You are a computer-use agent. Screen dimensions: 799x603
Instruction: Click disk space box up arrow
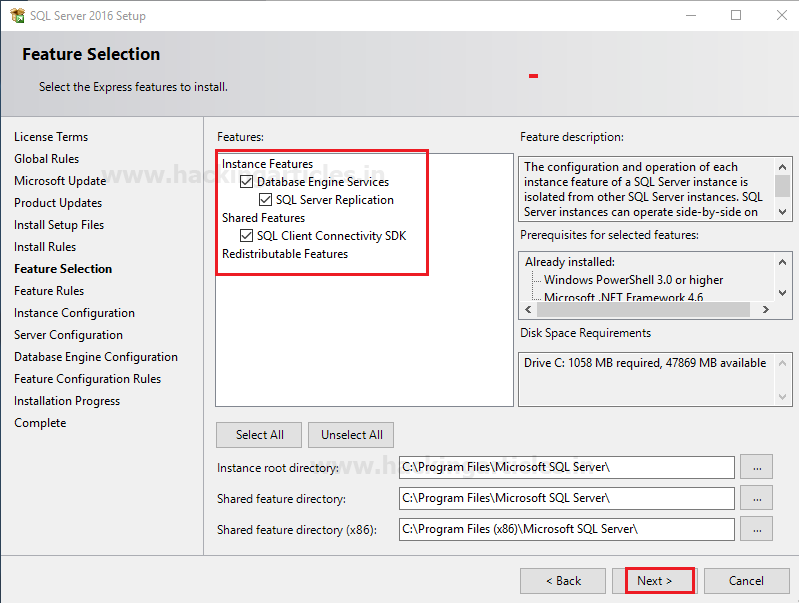[783, 363]
